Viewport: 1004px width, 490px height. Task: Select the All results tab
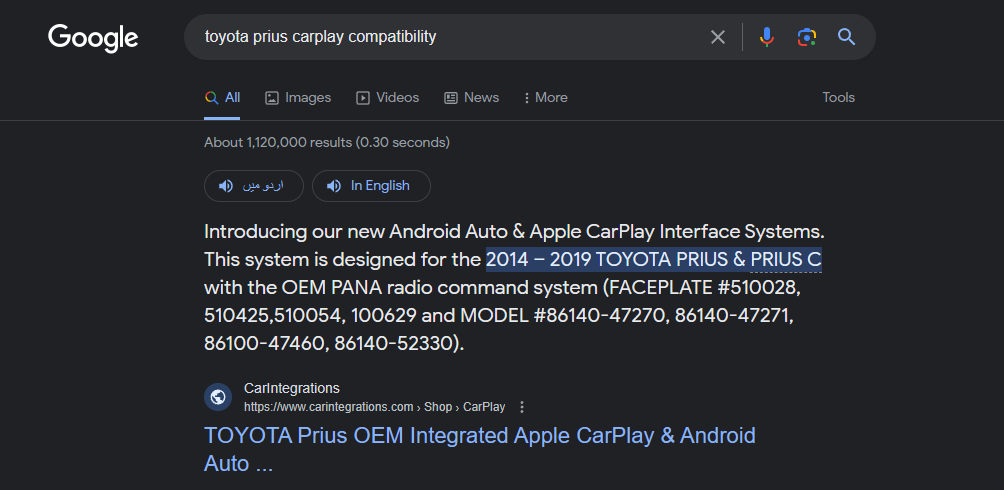222,98
